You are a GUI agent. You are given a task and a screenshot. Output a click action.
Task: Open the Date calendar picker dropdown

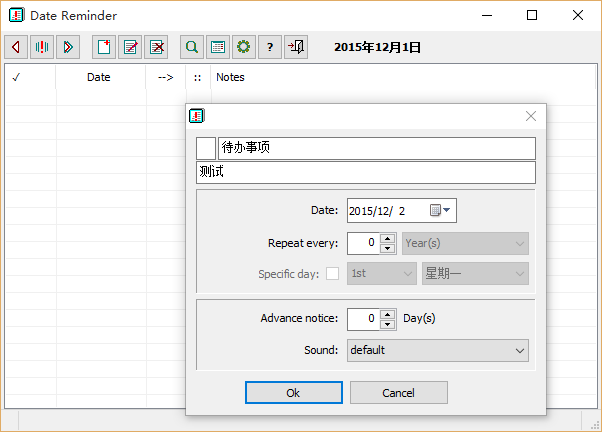tap(440, 210)
